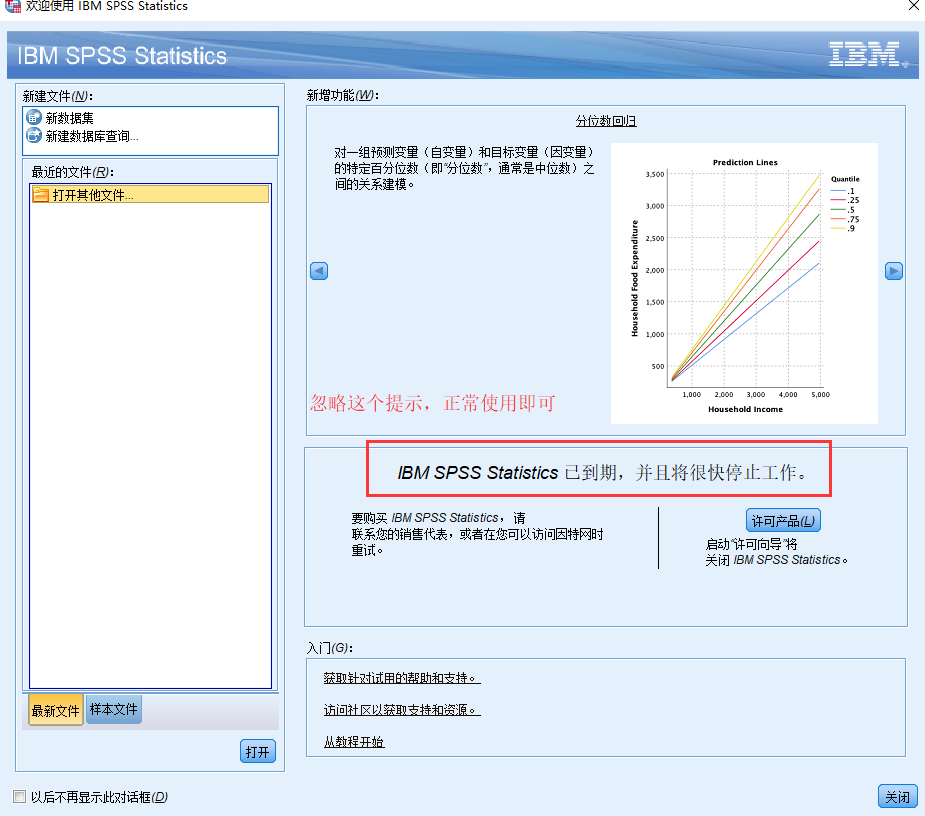This screenshot has width=925, height=816.
Task: Open 访问社区以获取支持和资源 link
Action: point(402,710)
